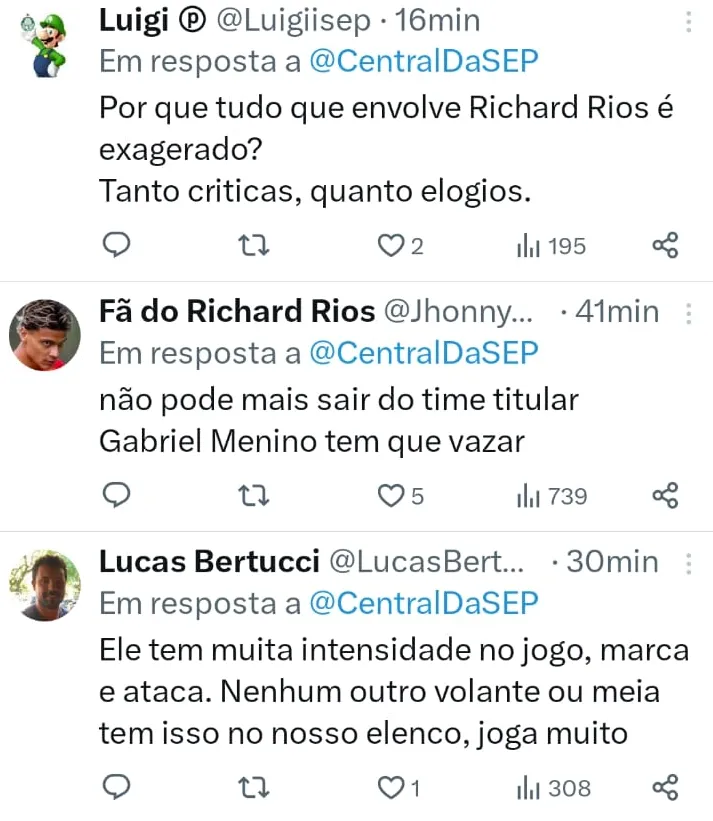
Task: Open more options on Luigi's tweet
Action: [688, 22]
